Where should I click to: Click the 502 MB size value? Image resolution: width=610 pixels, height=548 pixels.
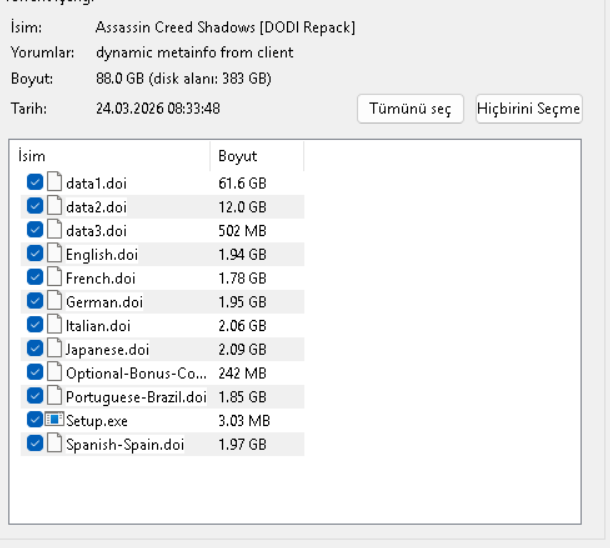tap(242, 231)
